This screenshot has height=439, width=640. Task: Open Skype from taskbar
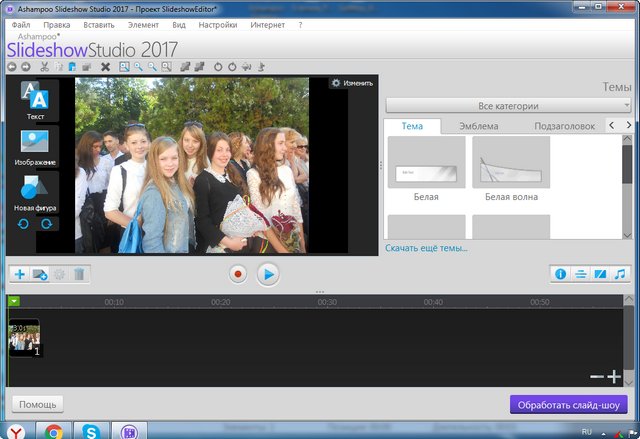coord(91,431)
